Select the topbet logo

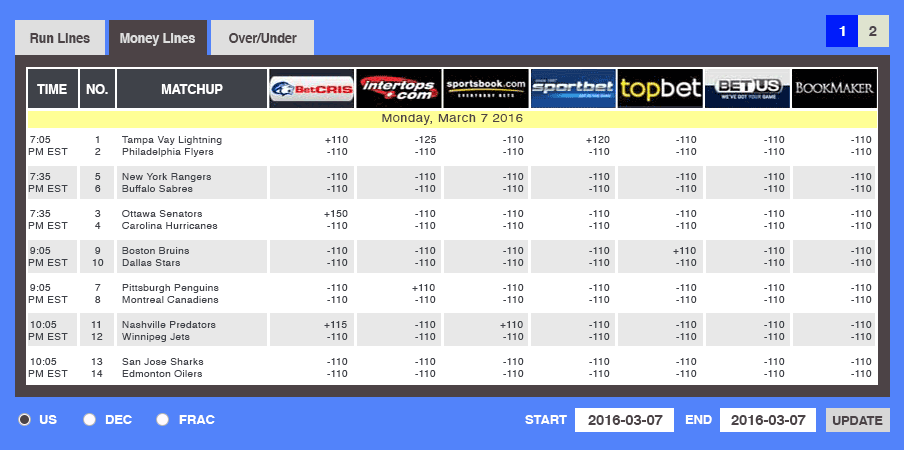[x=660, y=88]
